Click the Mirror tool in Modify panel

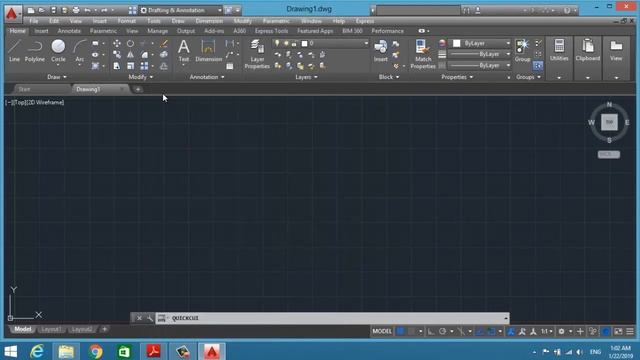130,55
